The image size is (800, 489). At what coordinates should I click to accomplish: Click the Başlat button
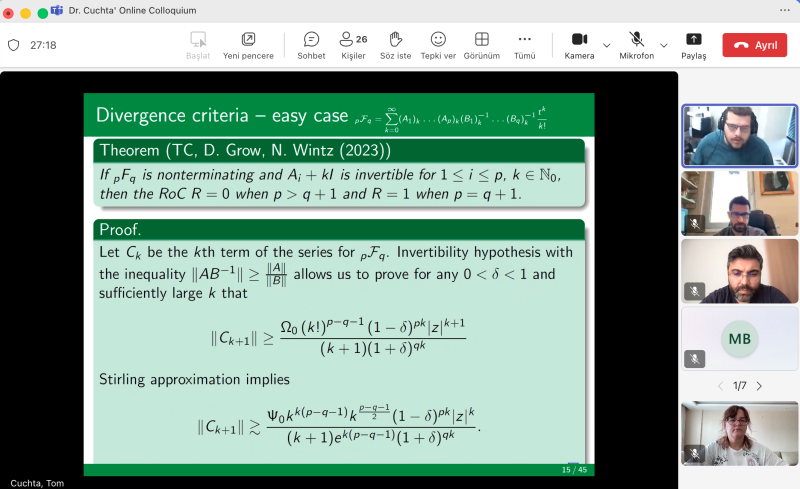coord(198,45)
